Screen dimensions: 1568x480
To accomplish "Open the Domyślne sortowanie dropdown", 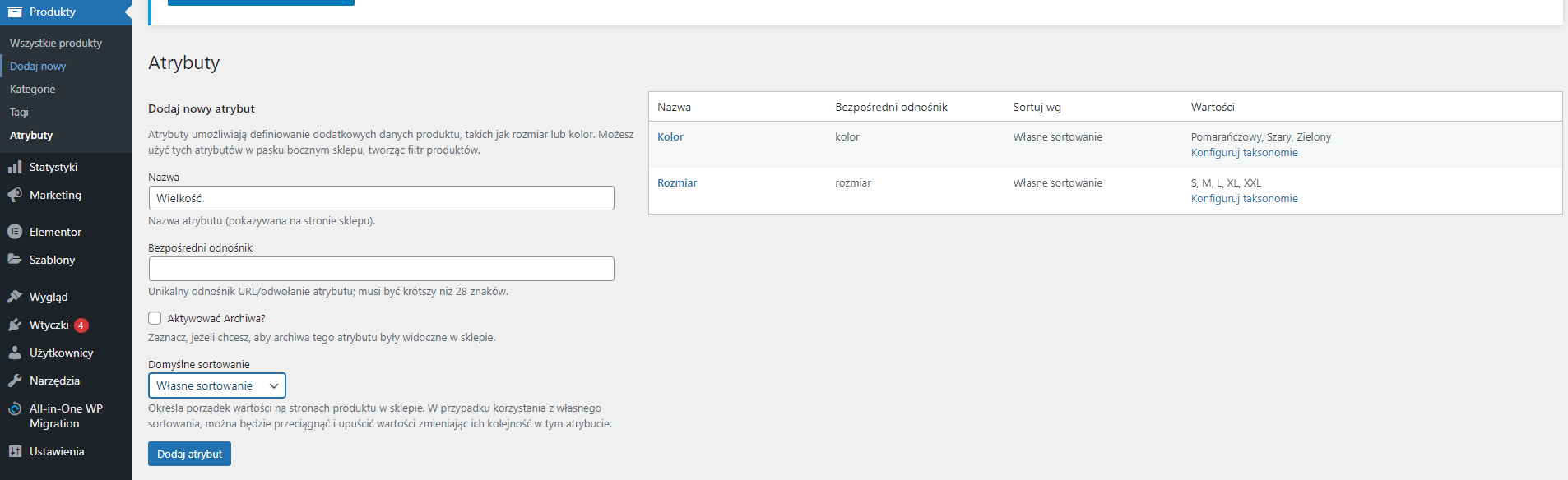I will click(x=217, y=385).
